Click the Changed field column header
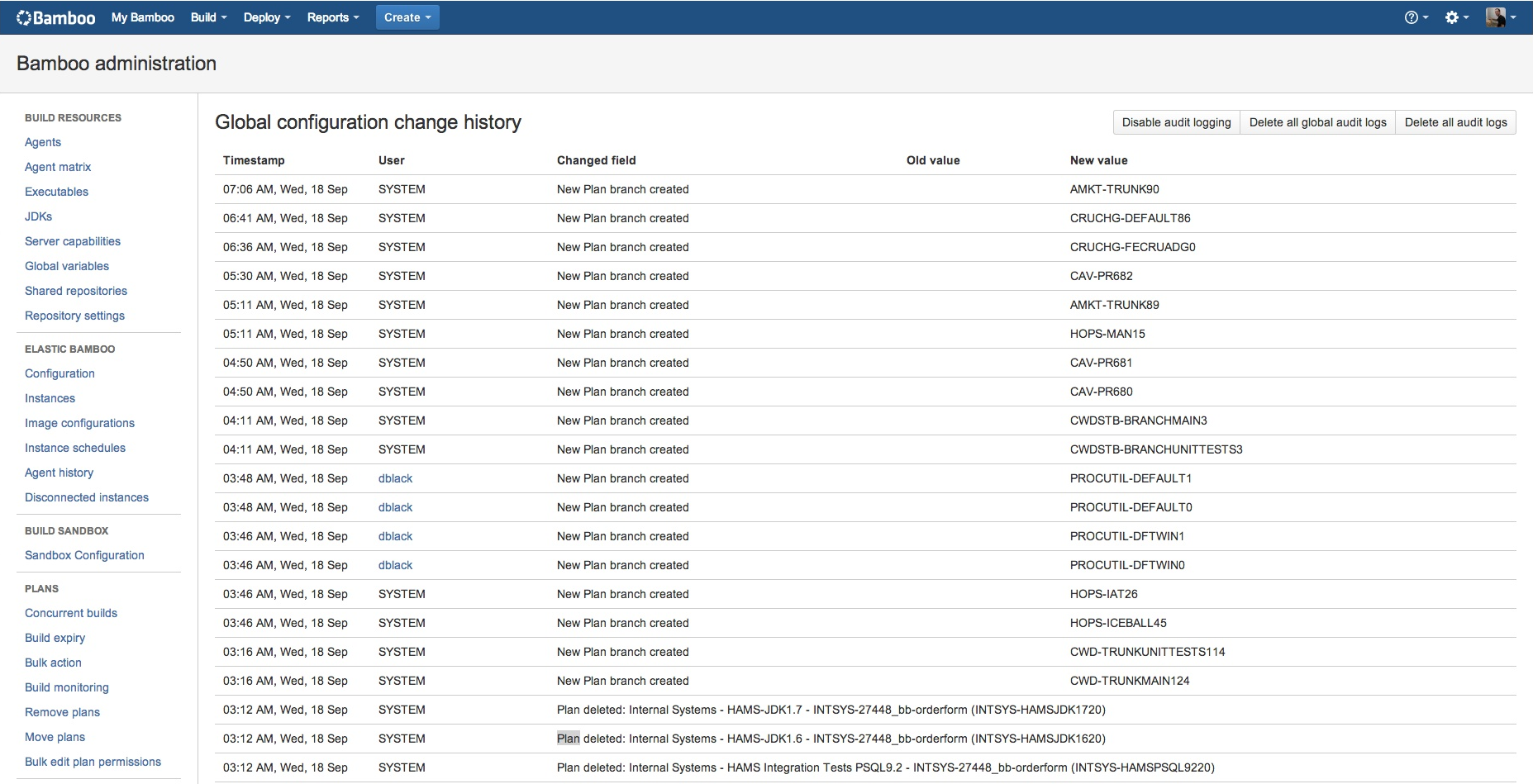1533x784 pixels. click(597, 160)
